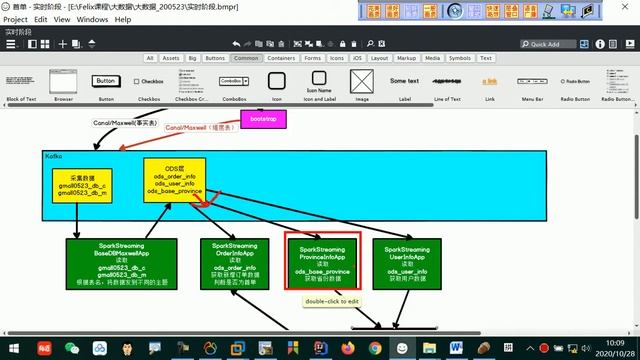Image resolution: width=640 pixels, height=360 pixels.
Task: Open the Edit menu
Action: coord(40,20)
